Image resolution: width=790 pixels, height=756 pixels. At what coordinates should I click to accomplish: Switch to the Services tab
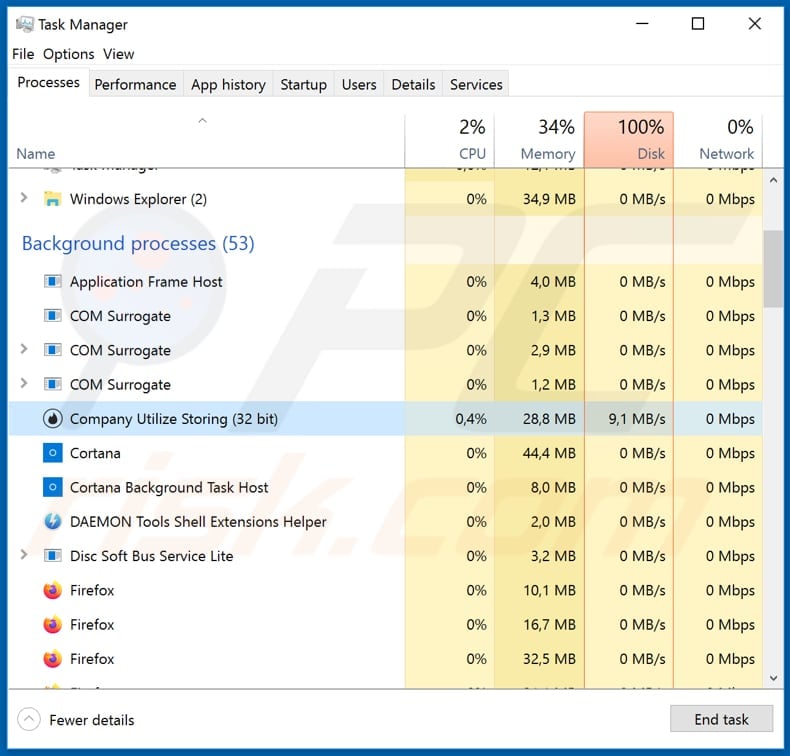coord(476,84)
